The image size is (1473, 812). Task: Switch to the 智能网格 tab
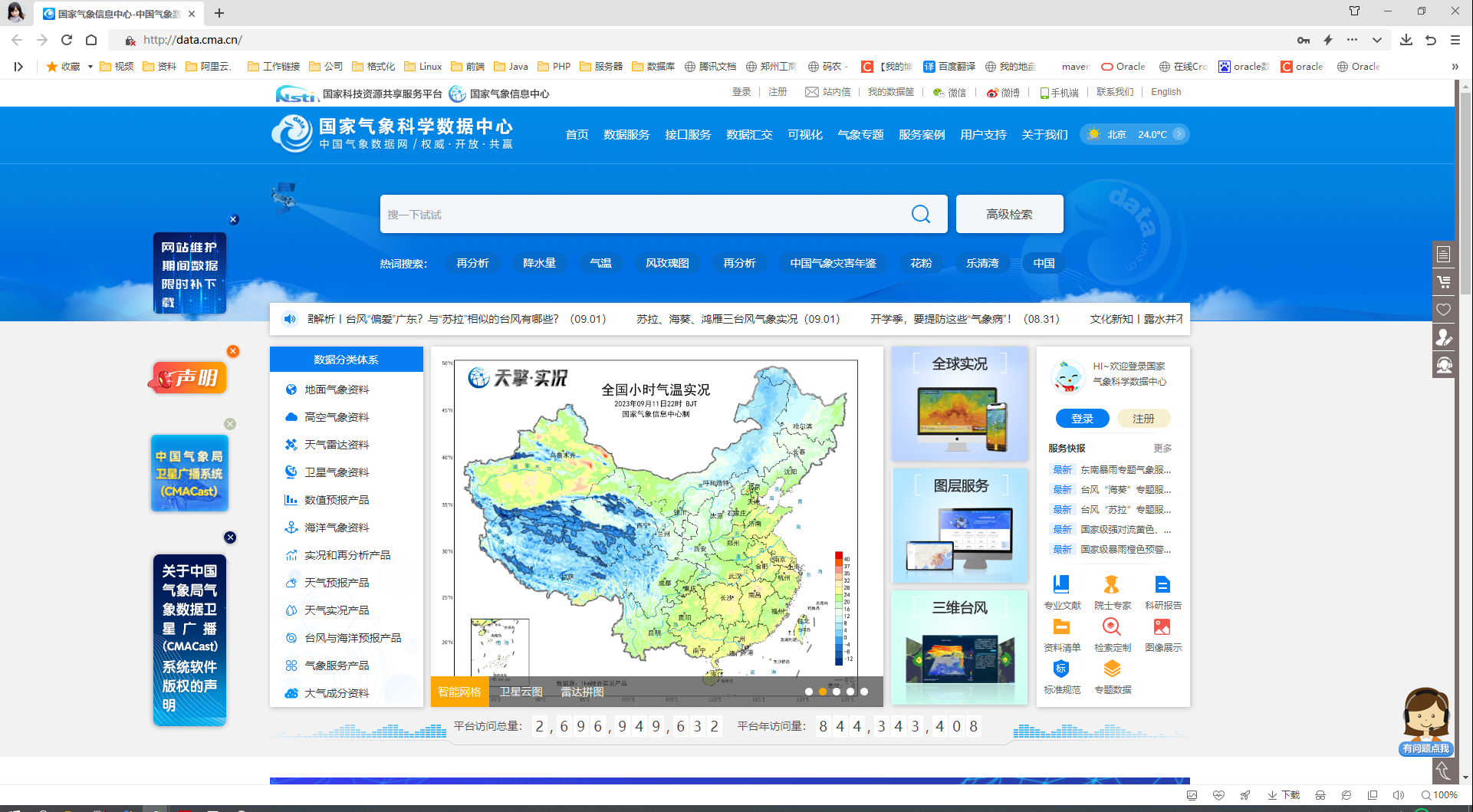pos(459,692)
